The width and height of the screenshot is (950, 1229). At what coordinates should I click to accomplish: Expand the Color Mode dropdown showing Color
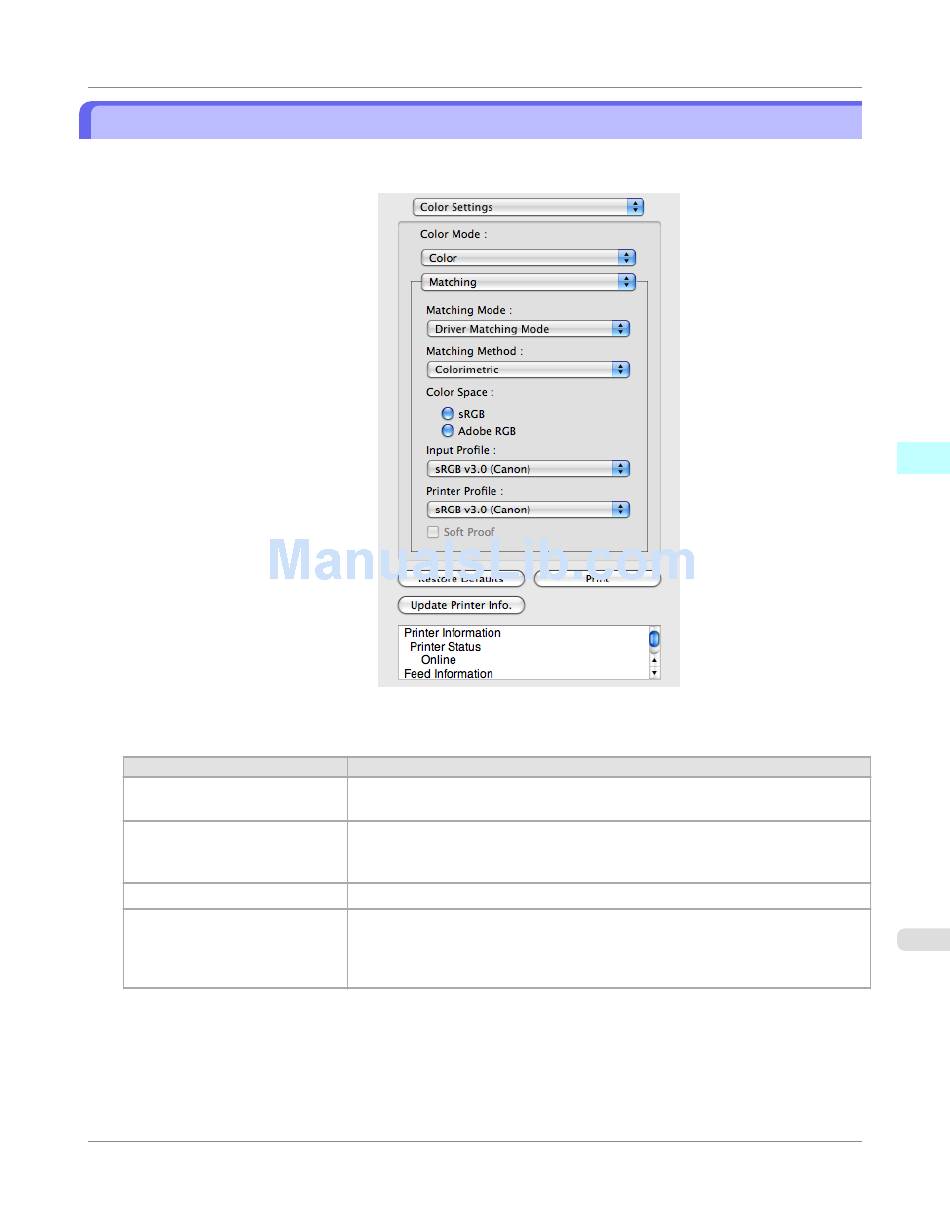[528, 258]
